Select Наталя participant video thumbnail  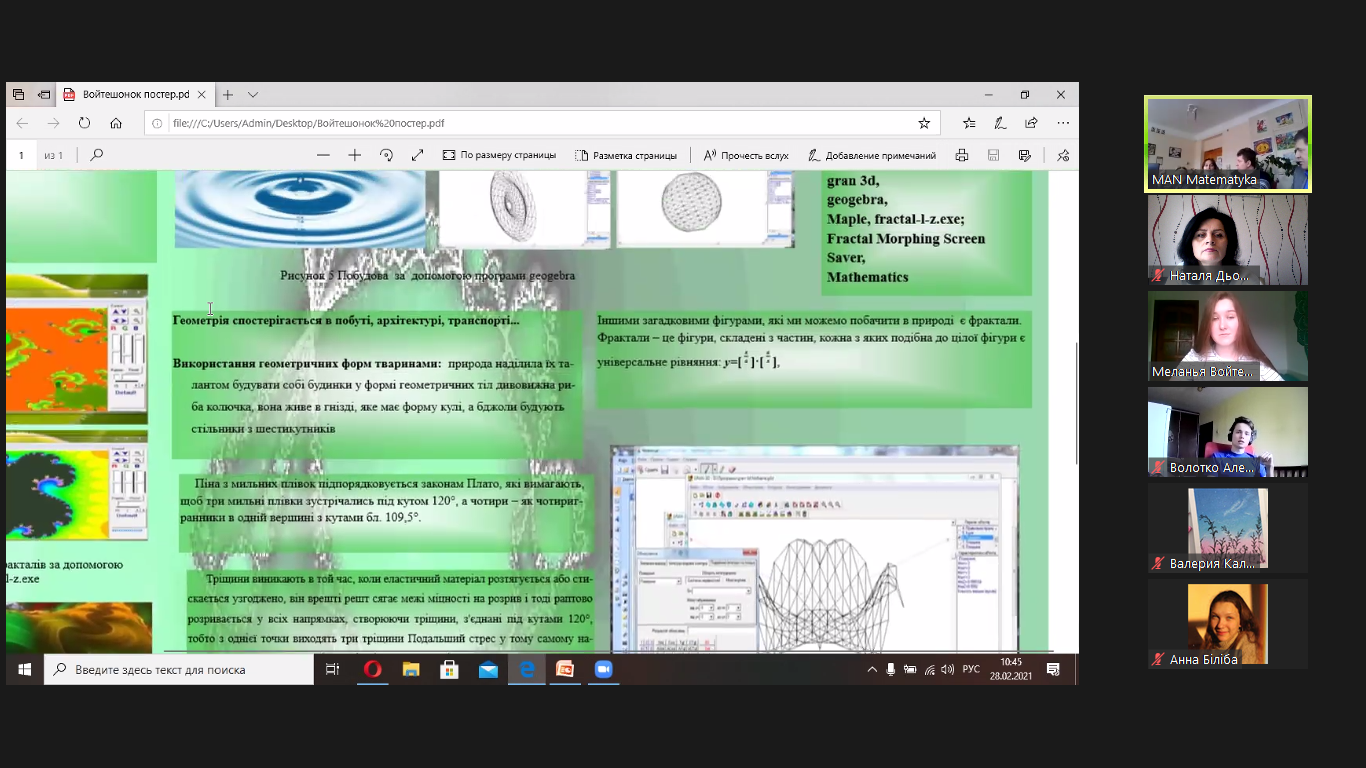pyautogui.click(x=1228, y=240)
